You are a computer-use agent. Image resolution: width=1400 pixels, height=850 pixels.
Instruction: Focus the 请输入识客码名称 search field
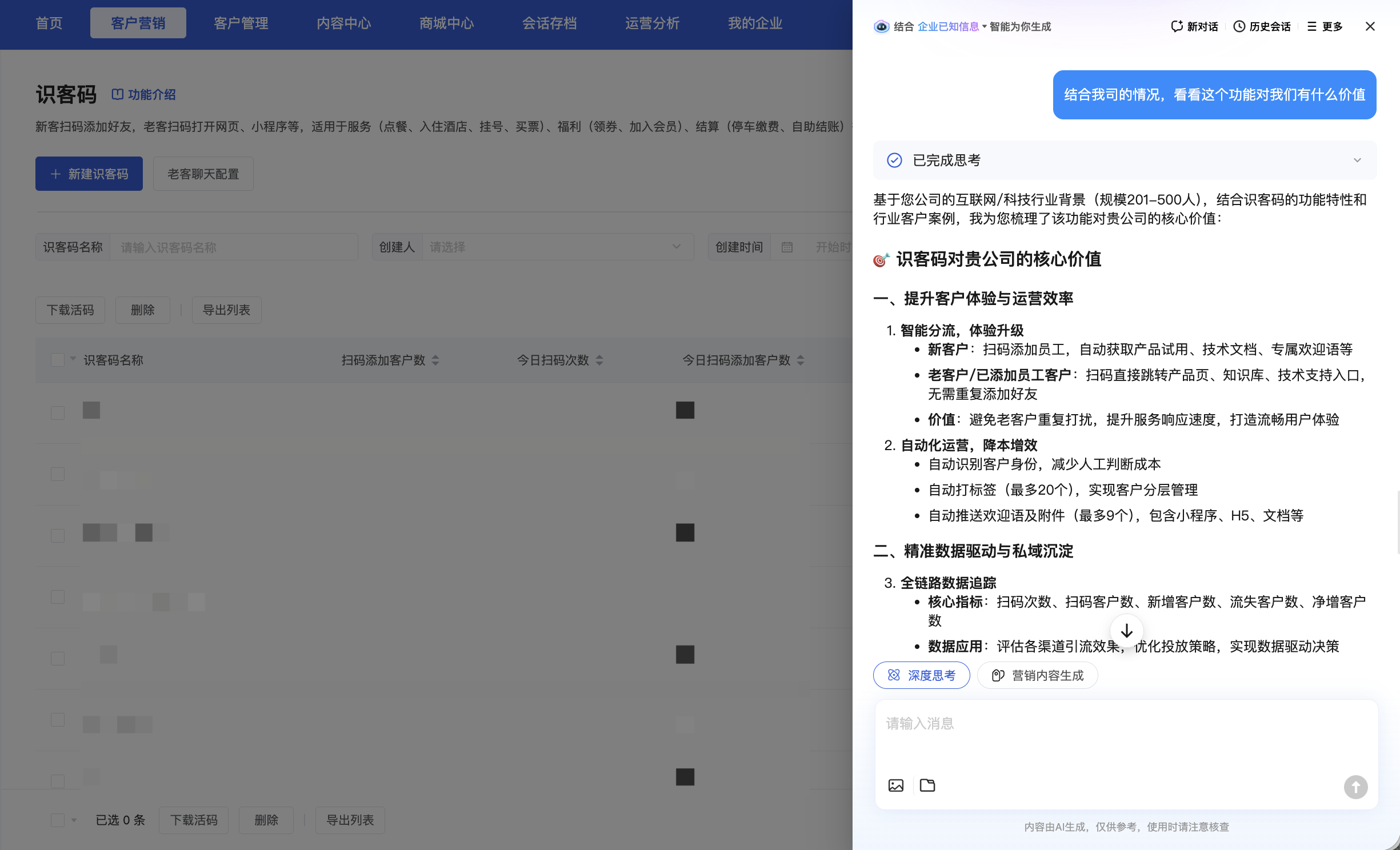tap(234, 247)
